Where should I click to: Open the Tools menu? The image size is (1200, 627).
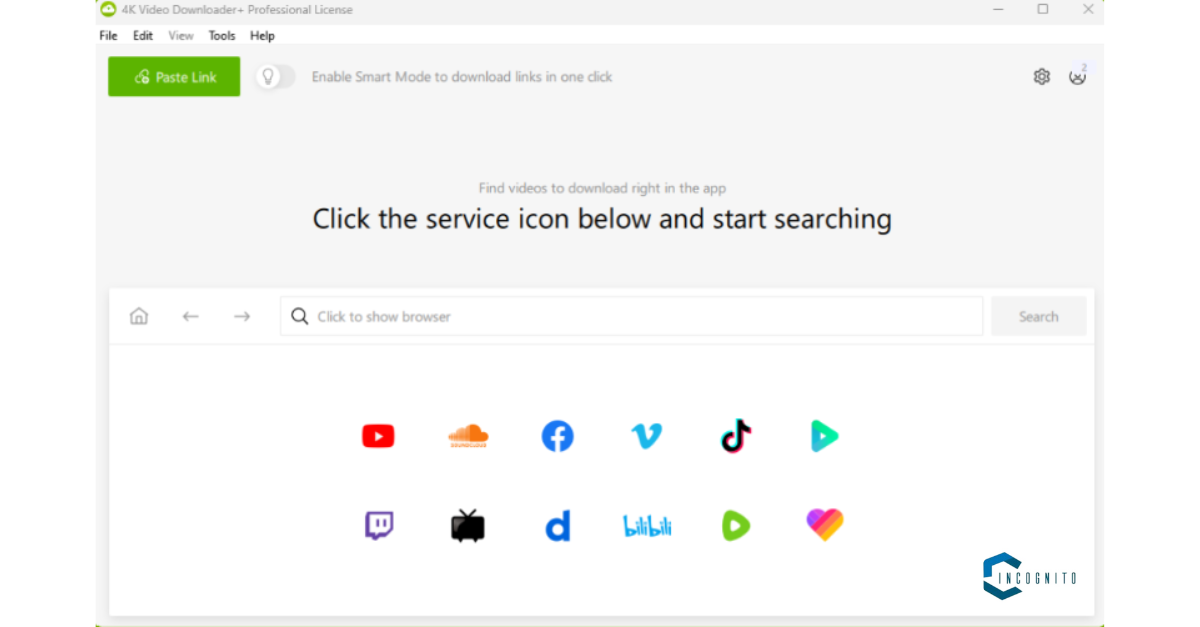click(222, 35)
